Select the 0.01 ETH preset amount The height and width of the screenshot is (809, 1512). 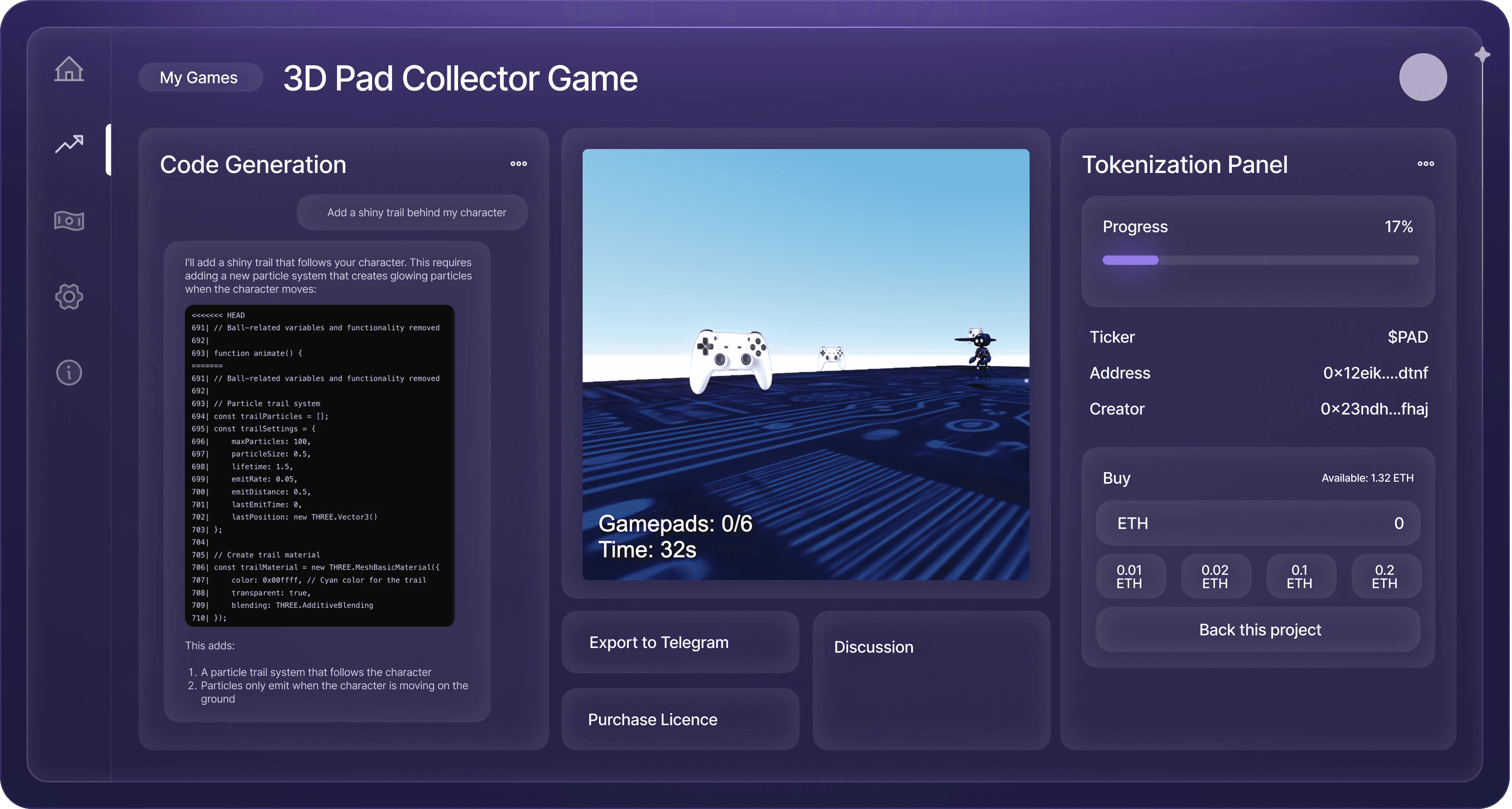coord(1130,577)
